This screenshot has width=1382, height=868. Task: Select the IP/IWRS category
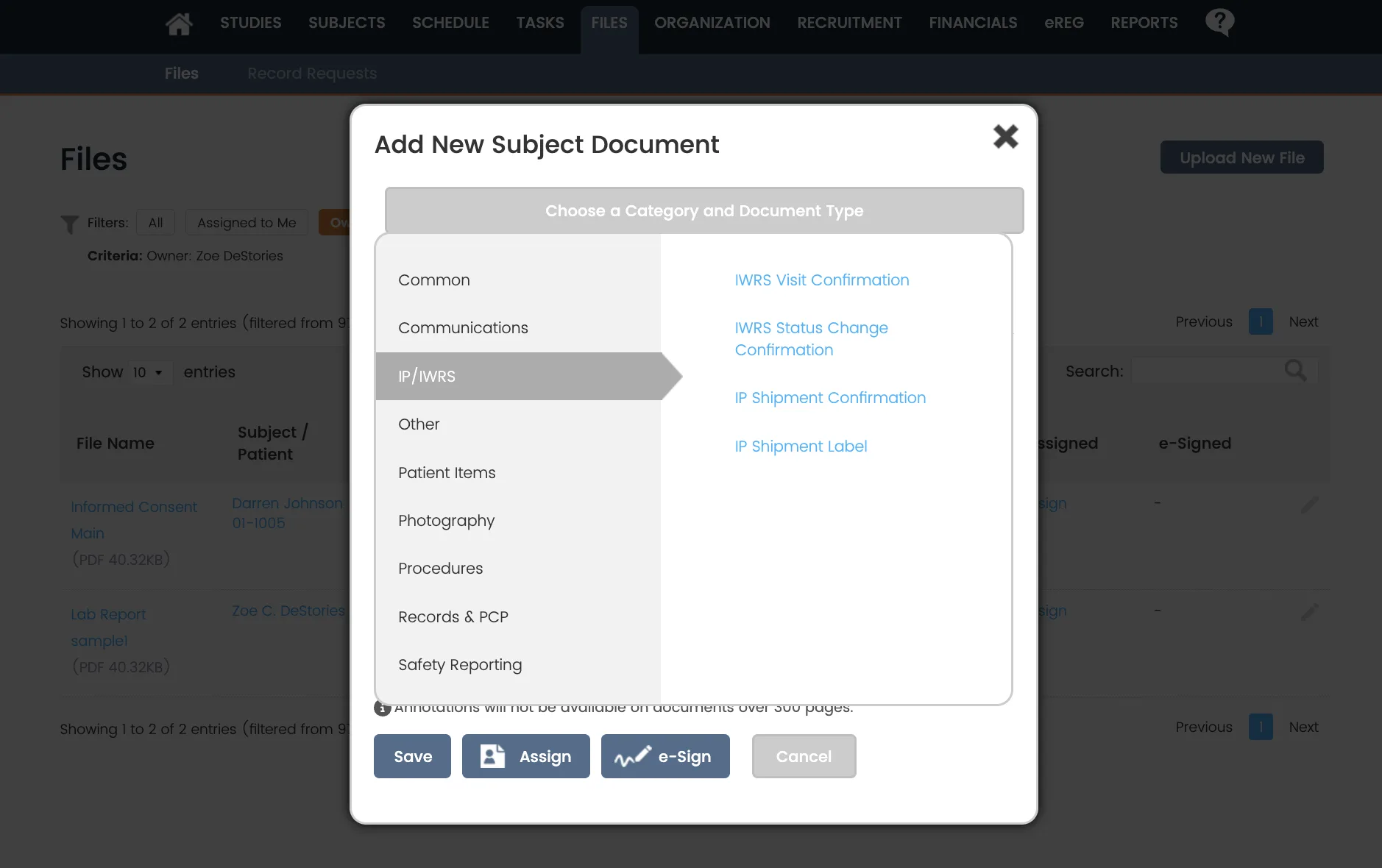point(518,377)
